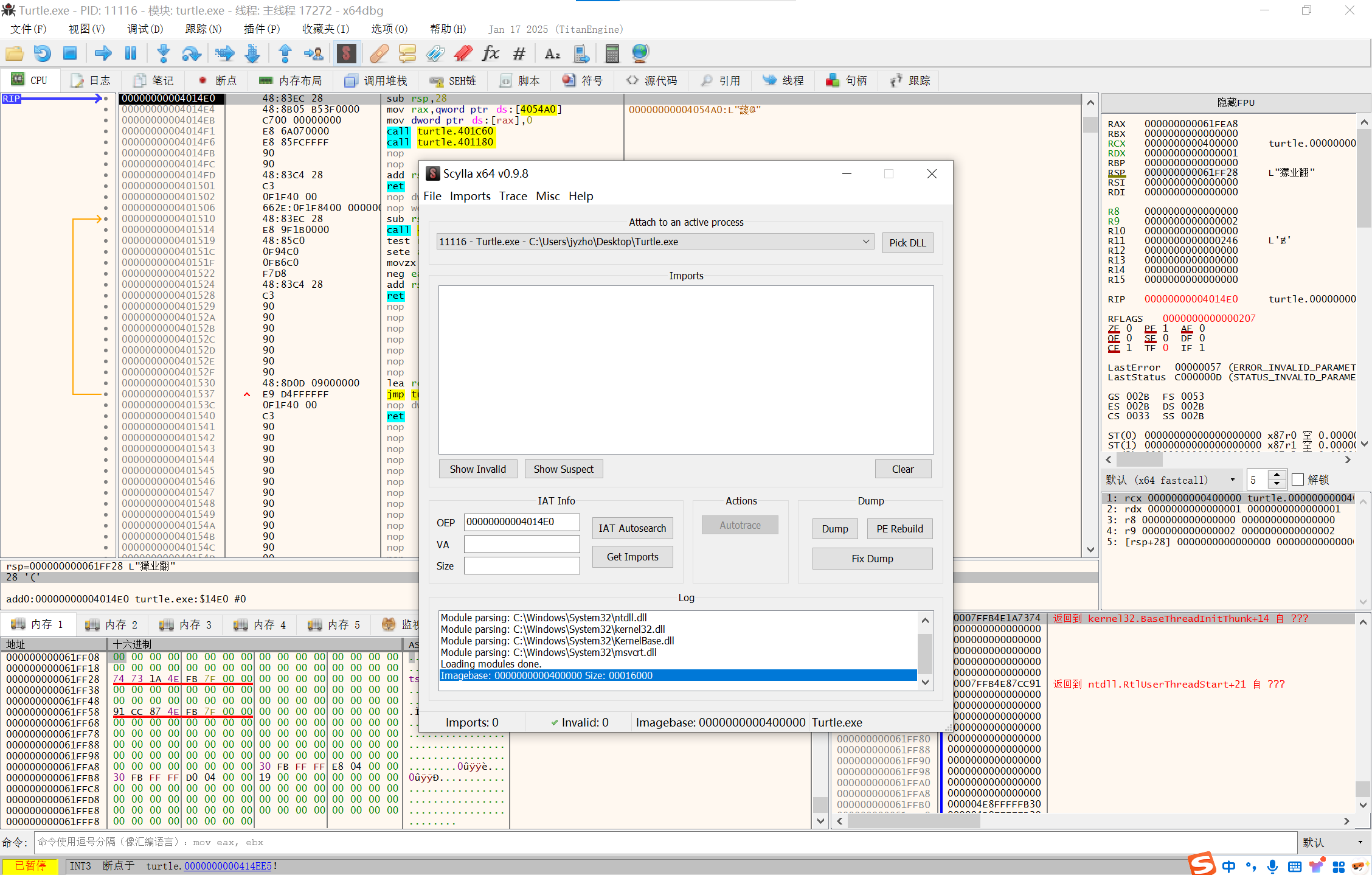
Task: Pause execution in the toolbar
Action: [x=130, y=54]
